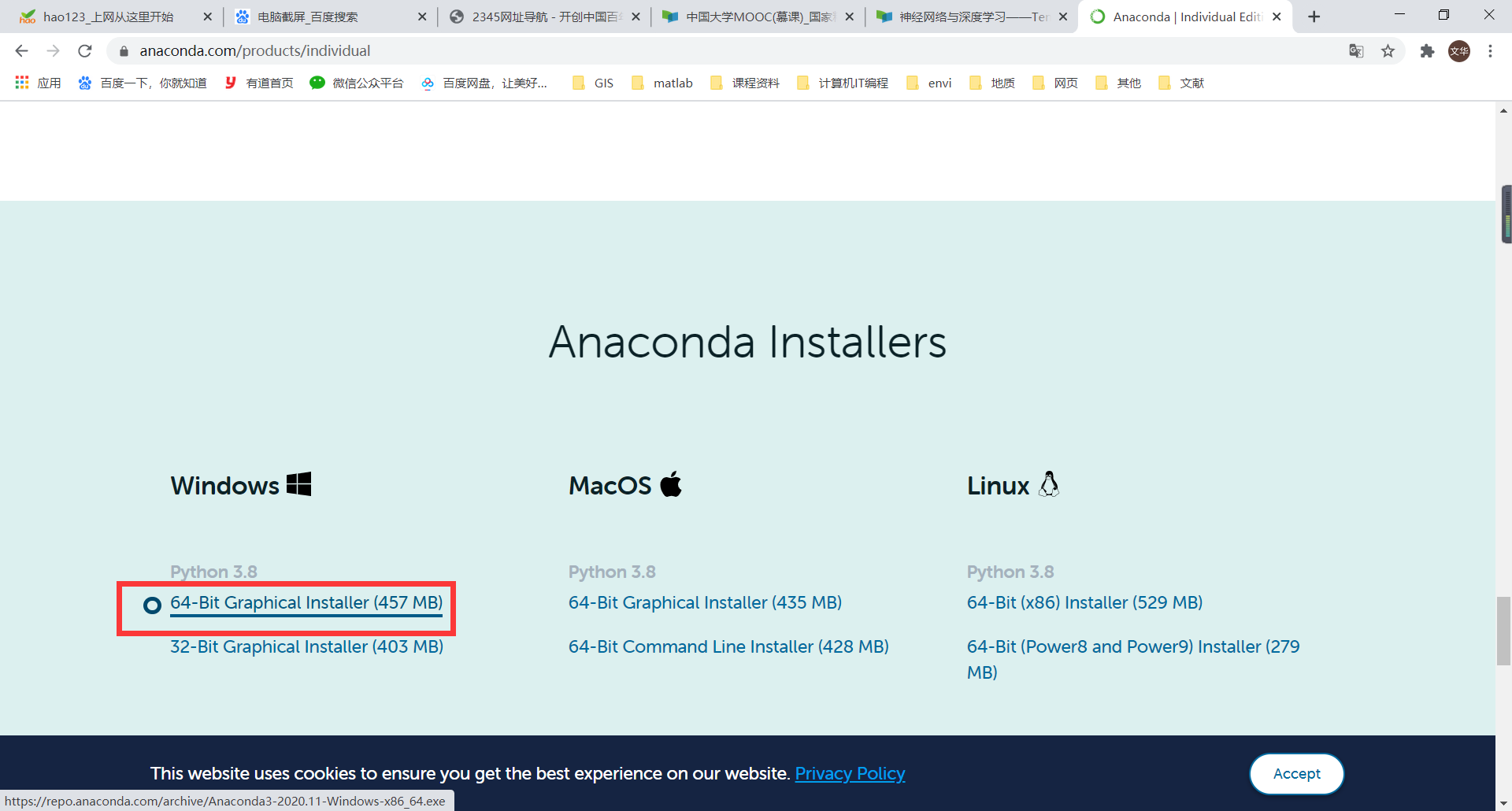Click the scrollbar up arrow
Image resolution: width=1512 pixels, height=811 pixels.
(1504, 111)
